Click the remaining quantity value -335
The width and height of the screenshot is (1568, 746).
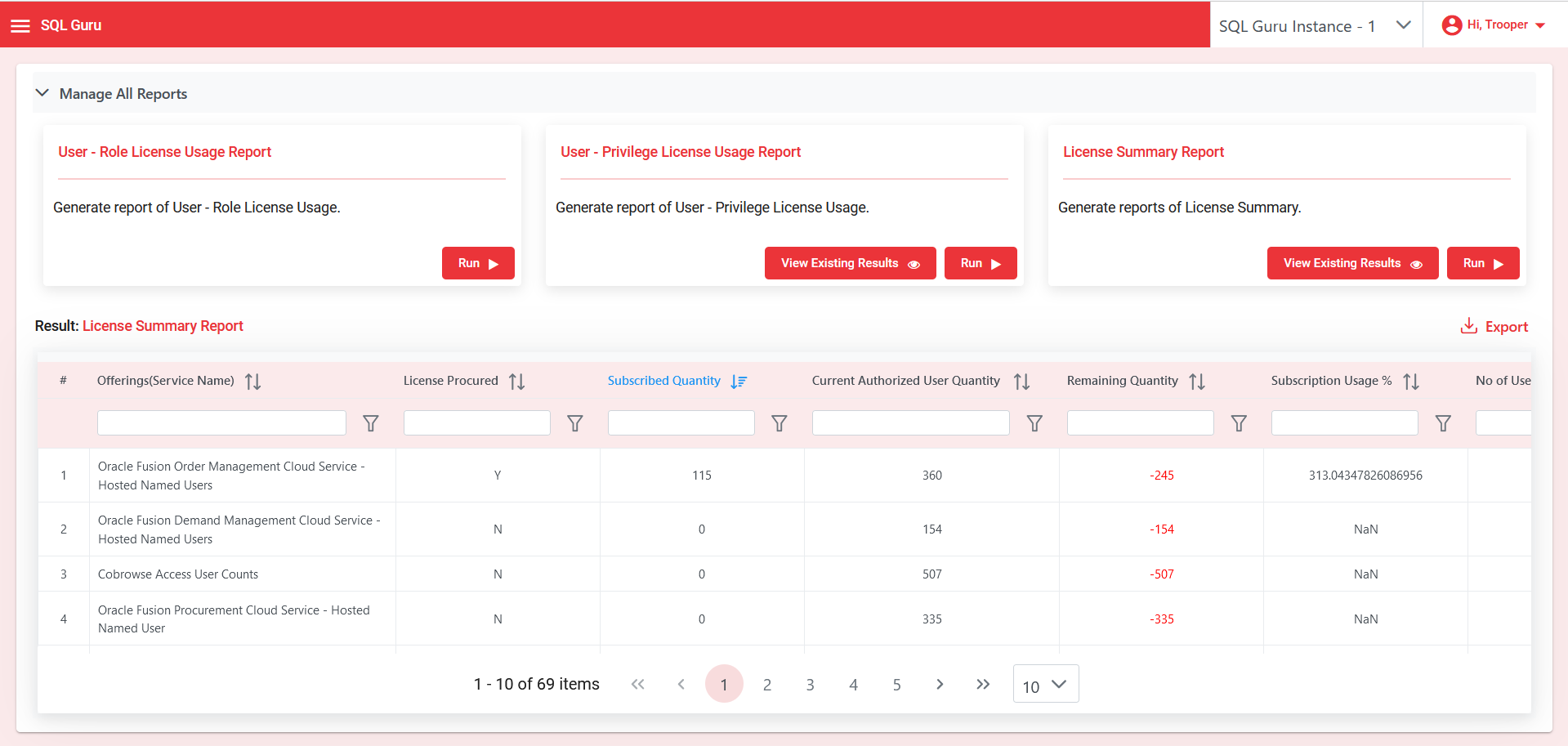[1162, 619]
